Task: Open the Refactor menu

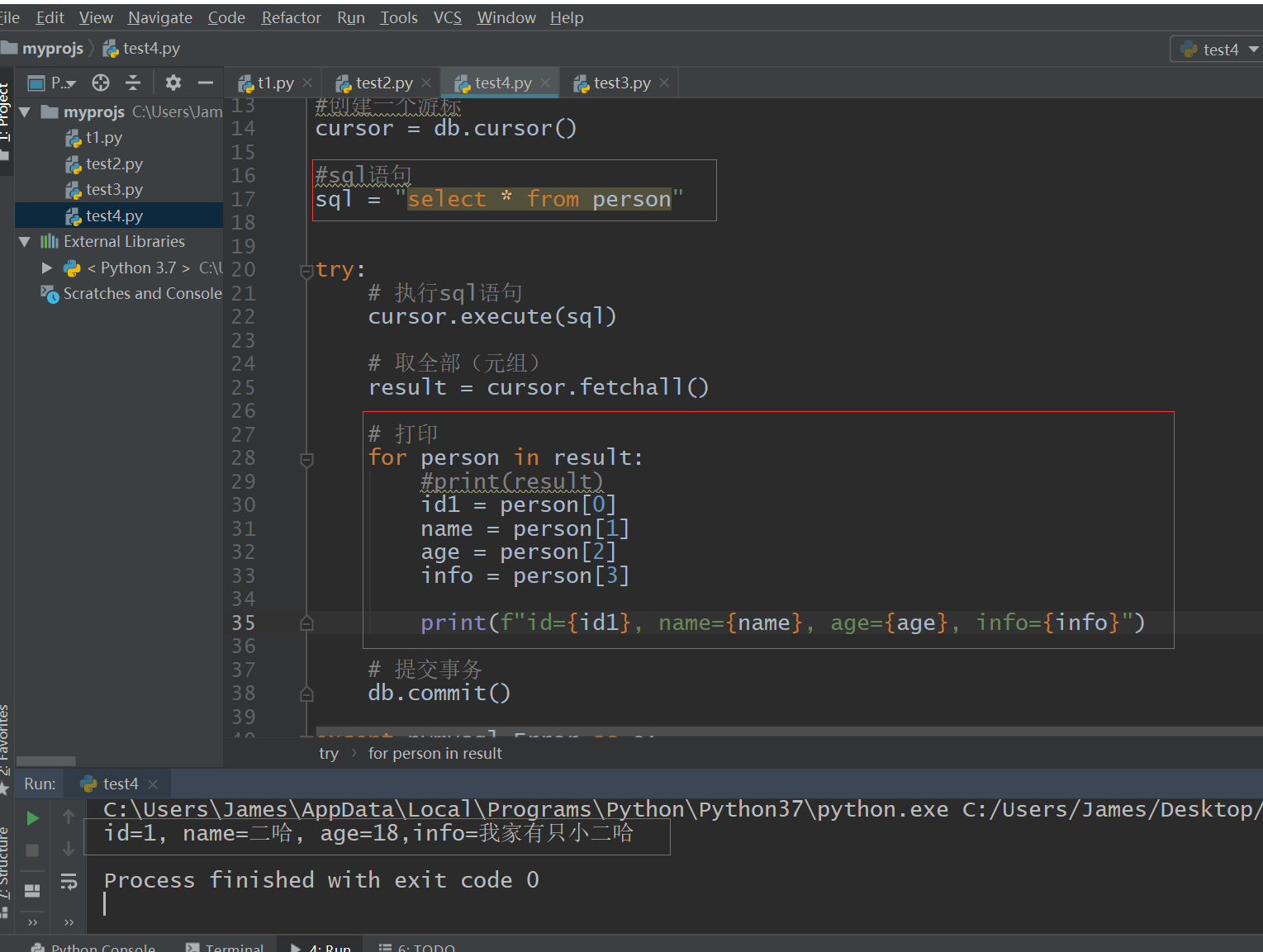Action: point(291,17)
